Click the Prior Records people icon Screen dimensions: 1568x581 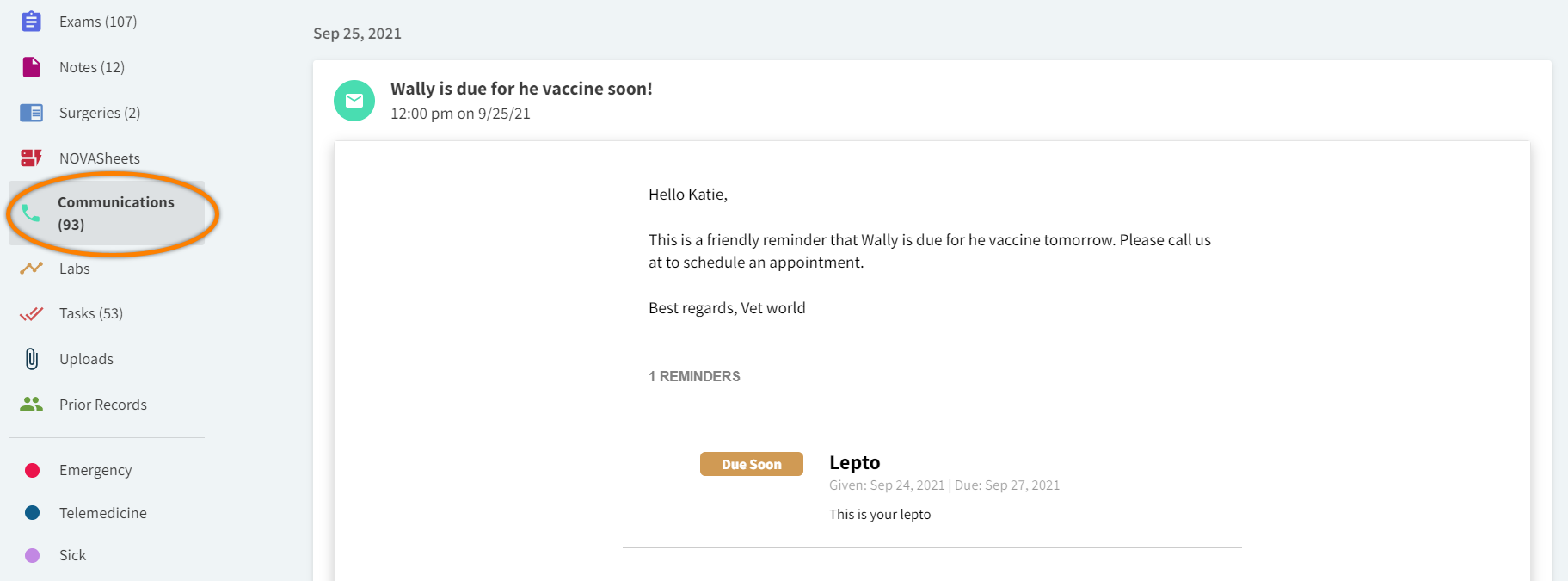click(x=32, y=405)
